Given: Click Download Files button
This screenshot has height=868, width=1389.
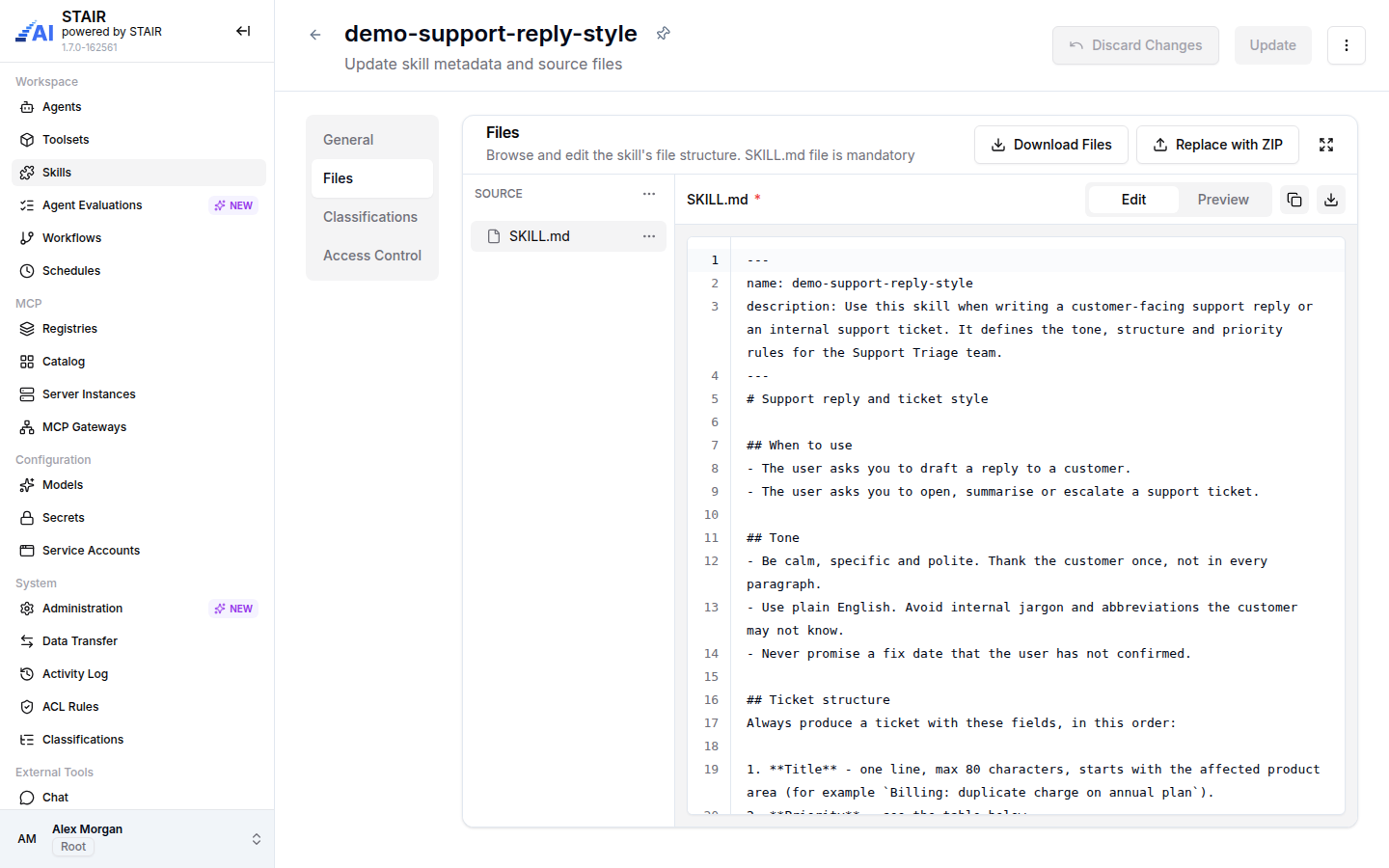Looking at the screenshot, I should [1051, 145].
